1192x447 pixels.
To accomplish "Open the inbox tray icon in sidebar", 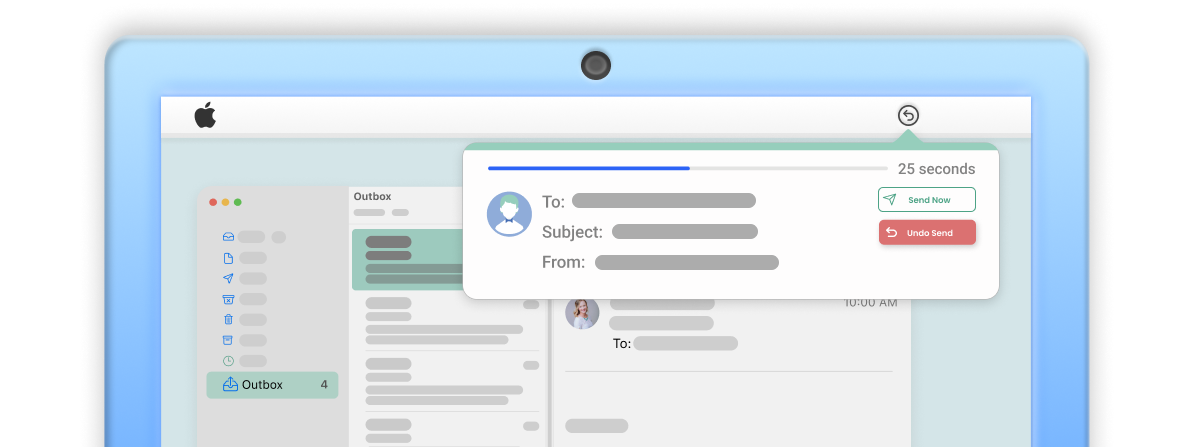I will pos(228,237).
